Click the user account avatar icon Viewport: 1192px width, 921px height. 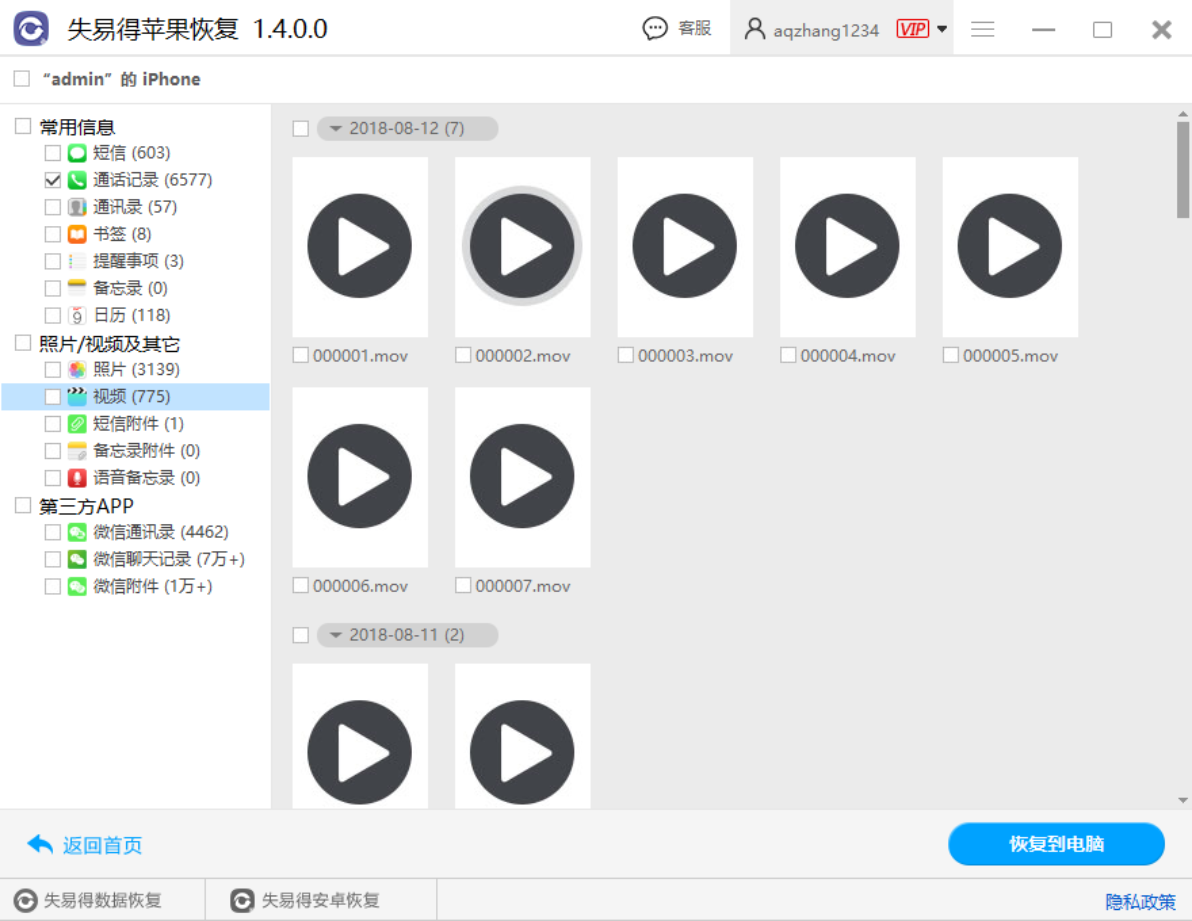[x=754, y=29]
